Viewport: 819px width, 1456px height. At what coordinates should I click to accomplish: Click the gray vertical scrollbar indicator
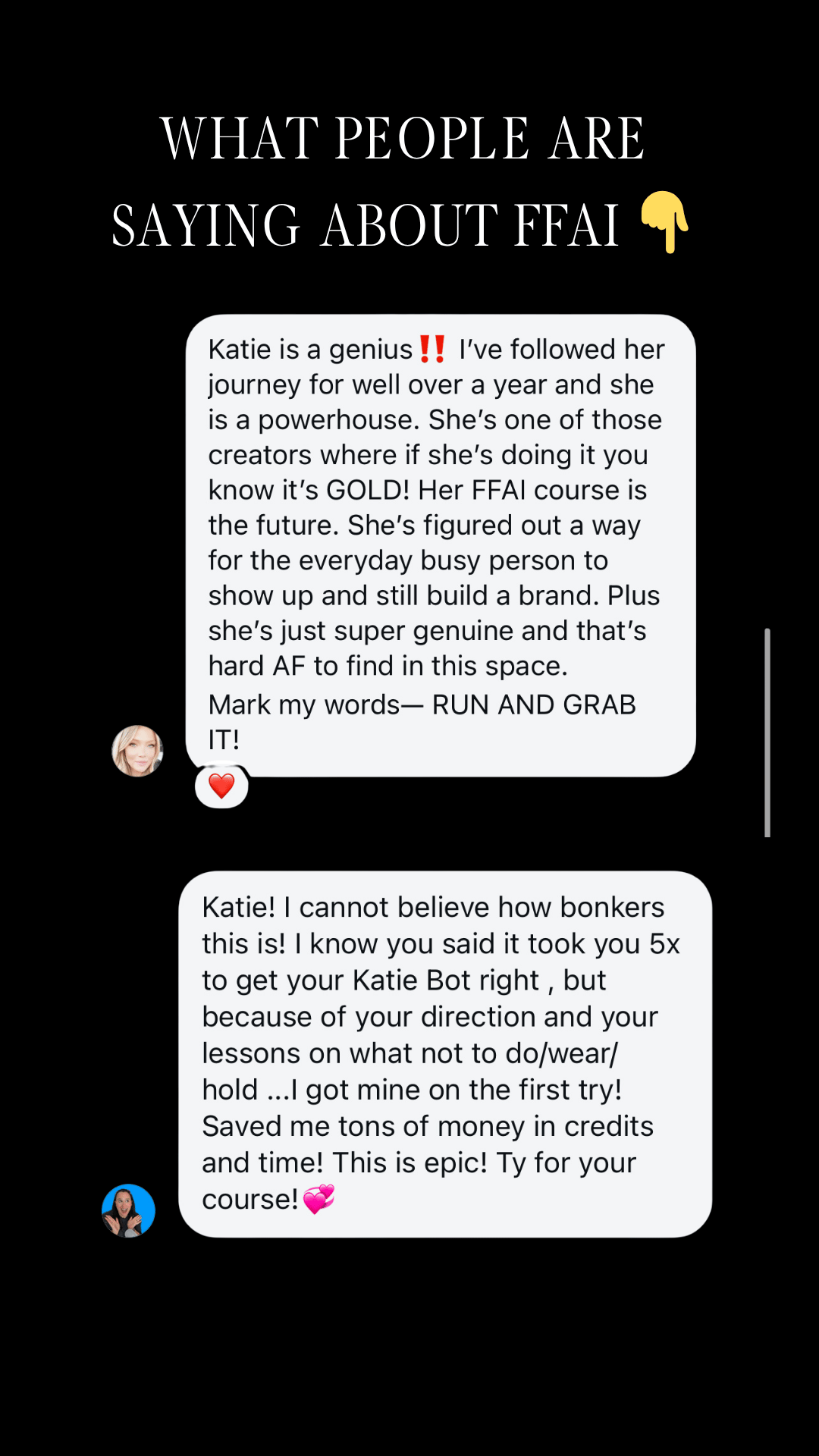[767, 733]
